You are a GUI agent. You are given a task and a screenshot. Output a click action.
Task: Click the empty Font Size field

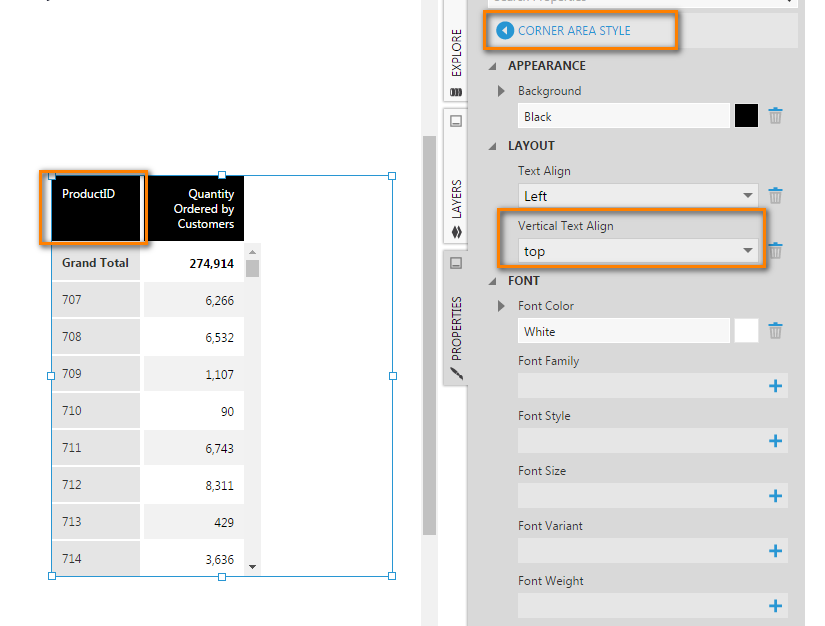[x=642, y=496]
